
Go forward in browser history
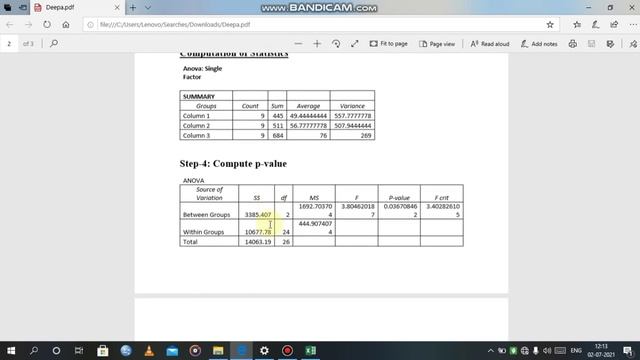coord(28,24)
